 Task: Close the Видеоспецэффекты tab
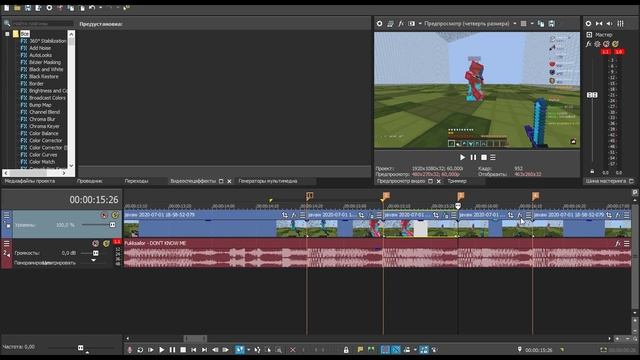(229, 181)
